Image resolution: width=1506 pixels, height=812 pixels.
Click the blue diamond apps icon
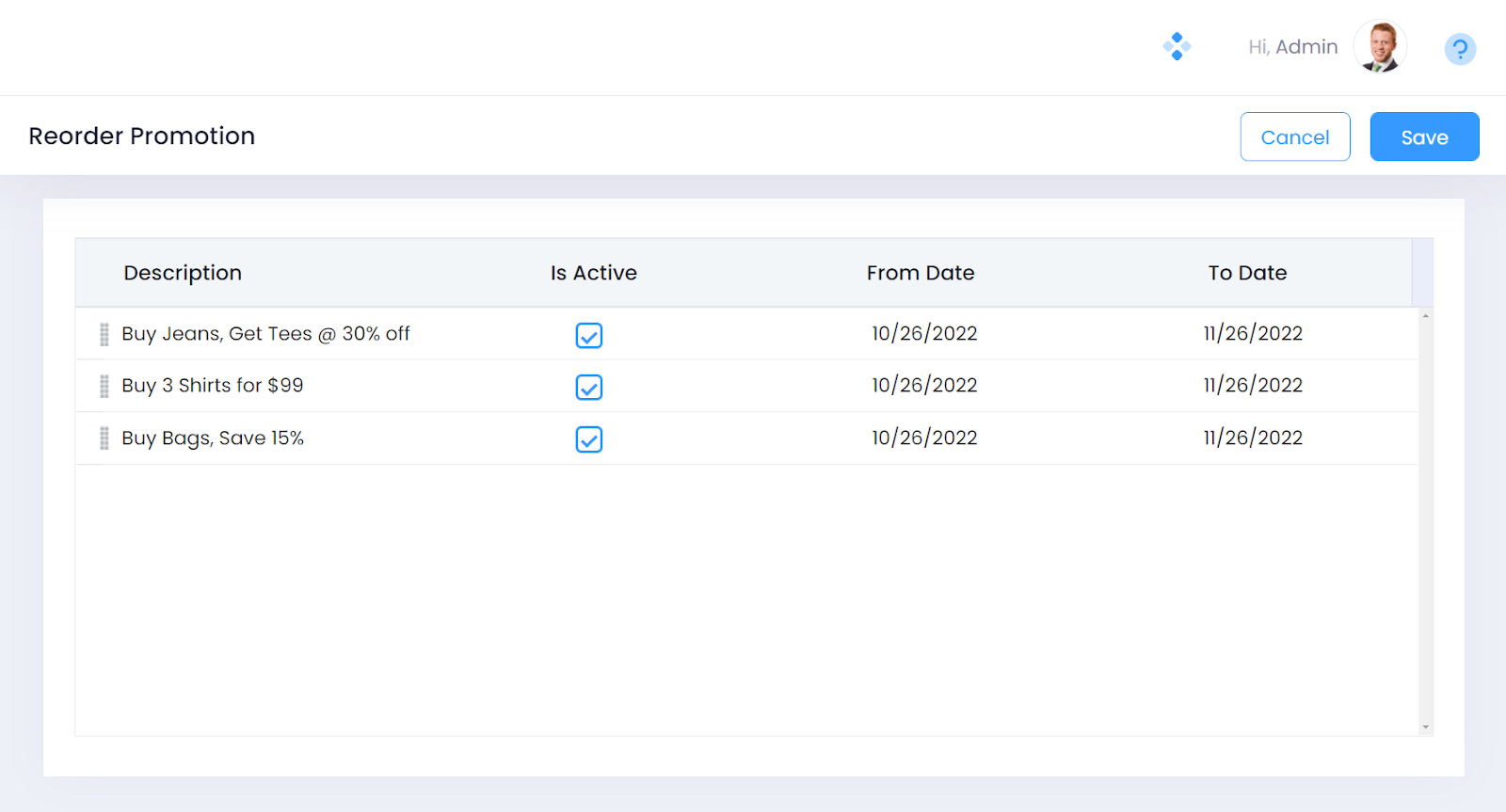(1177, 46)
